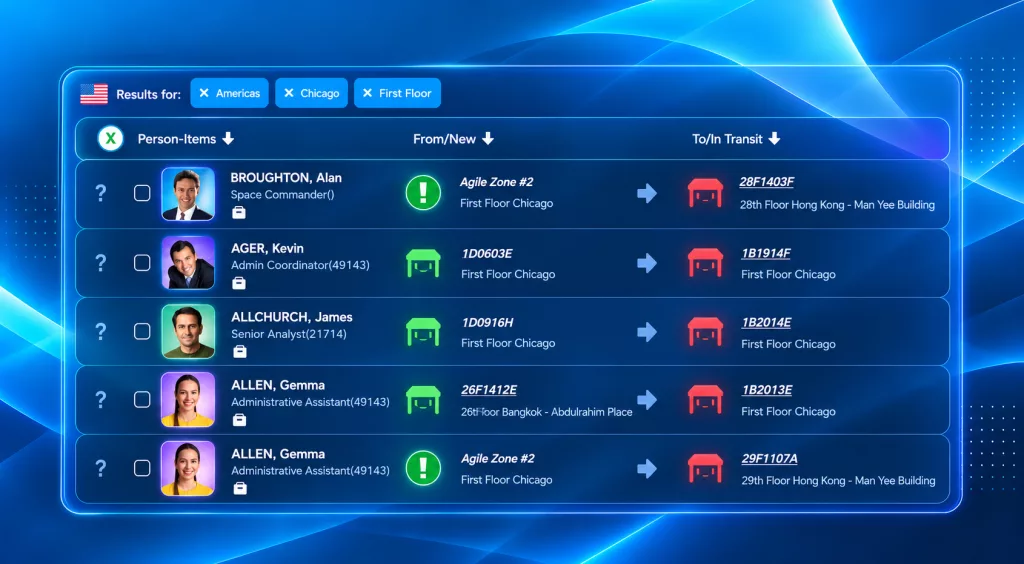Remove the Chicago filter chip
1024x564 pixels.
(289, 93)
